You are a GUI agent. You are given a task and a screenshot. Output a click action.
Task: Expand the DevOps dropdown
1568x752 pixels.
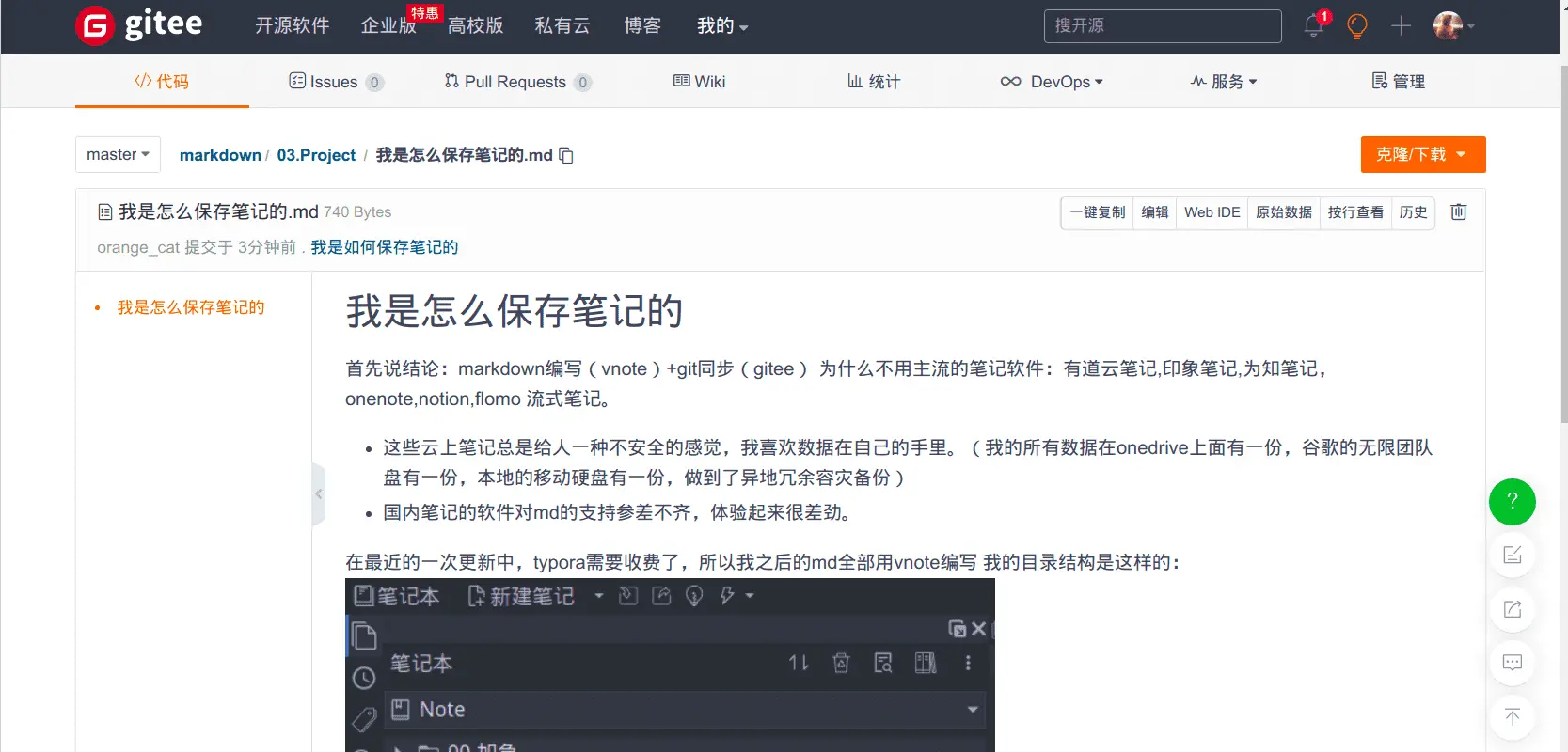[1052, 82]
